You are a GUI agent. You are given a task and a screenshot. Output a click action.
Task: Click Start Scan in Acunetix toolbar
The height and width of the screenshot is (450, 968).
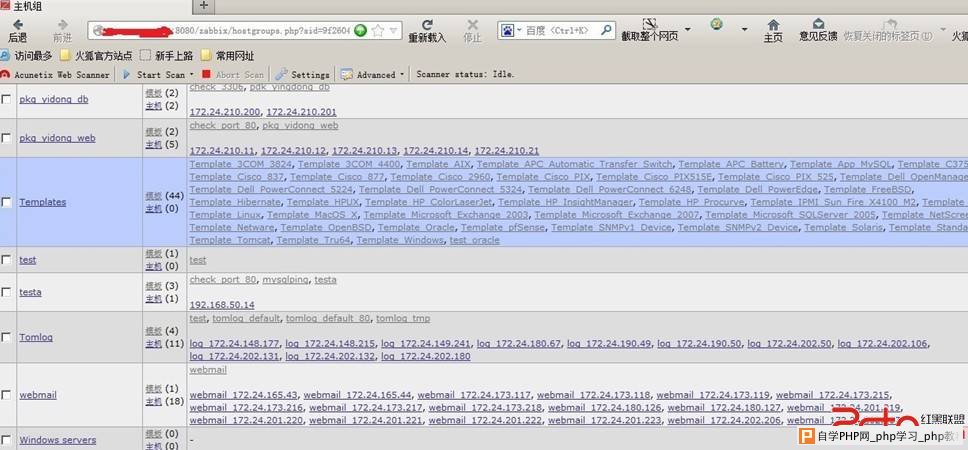[x=154, y=75]
